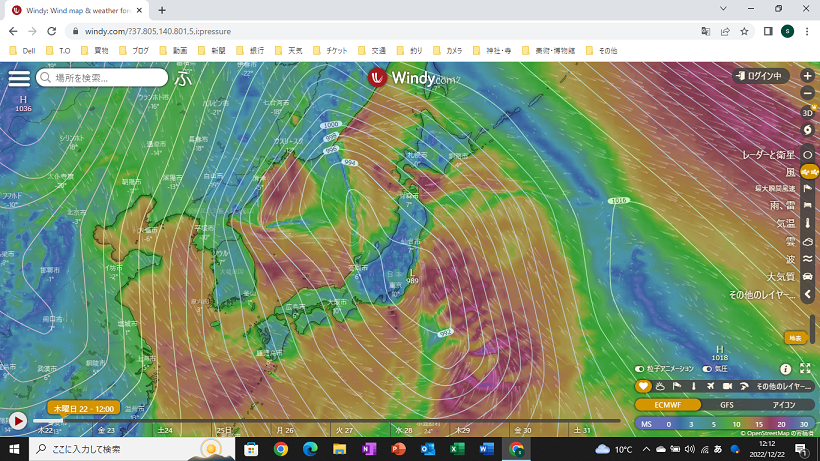The width and height of the screenshot is (820, 461).
Task: Open the 天気 bookmarks folder
Action: [x=289, y=51]
